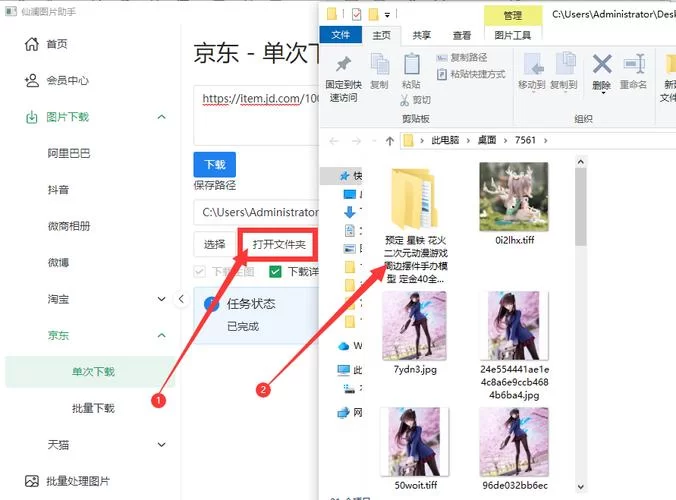676x500 pixels.
Task: Select 单次下载 under 京东
Action: tap(91, 372)
